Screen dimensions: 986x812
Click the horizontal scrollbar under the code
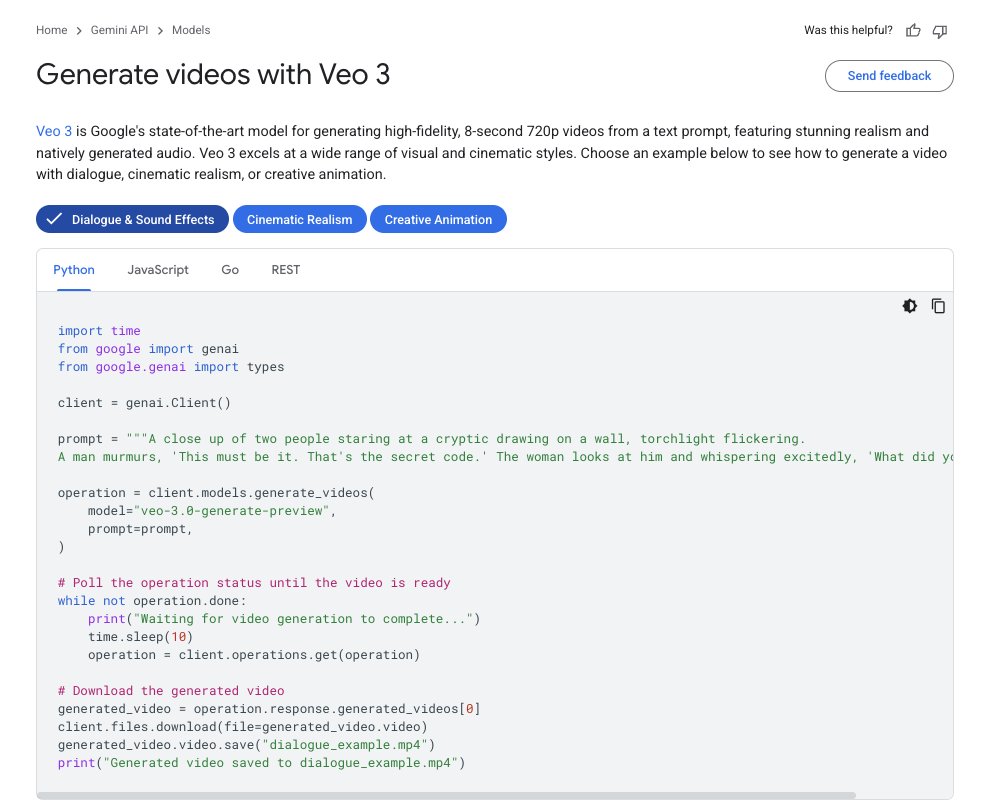(x=446, y=796)
